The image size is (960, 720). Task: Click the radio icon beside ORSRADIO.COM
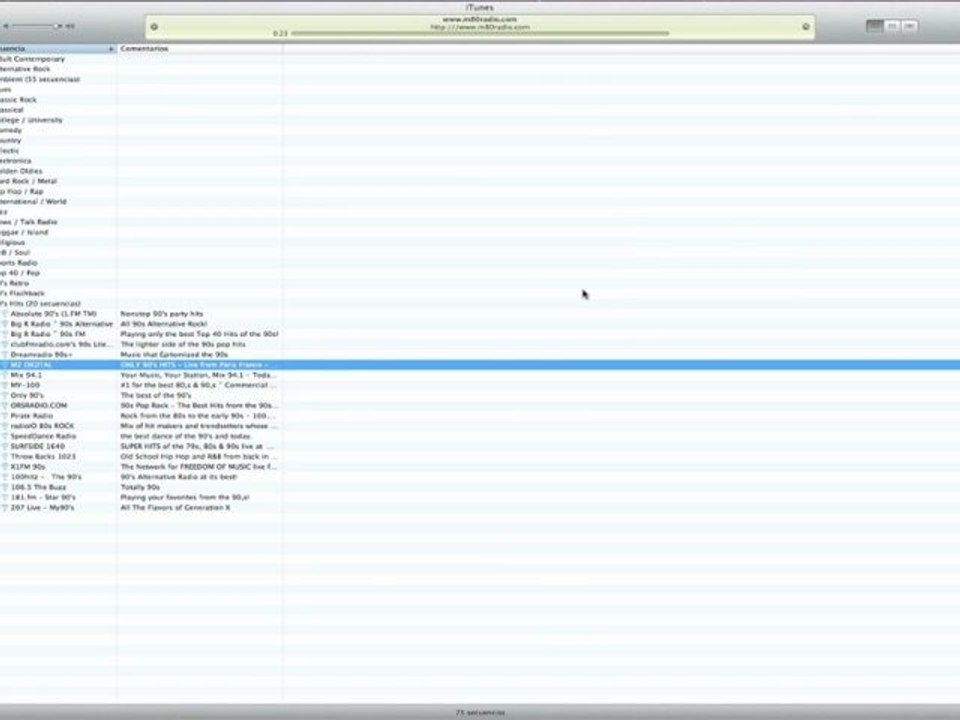coord(5,405)
